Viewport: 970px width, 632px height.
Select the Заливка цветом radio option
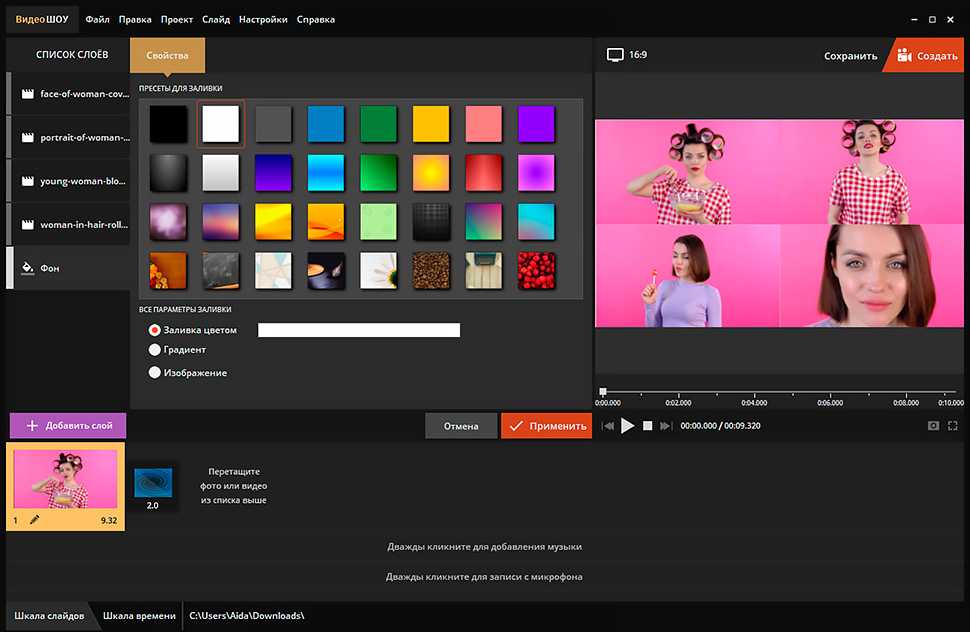pos(155,330)
